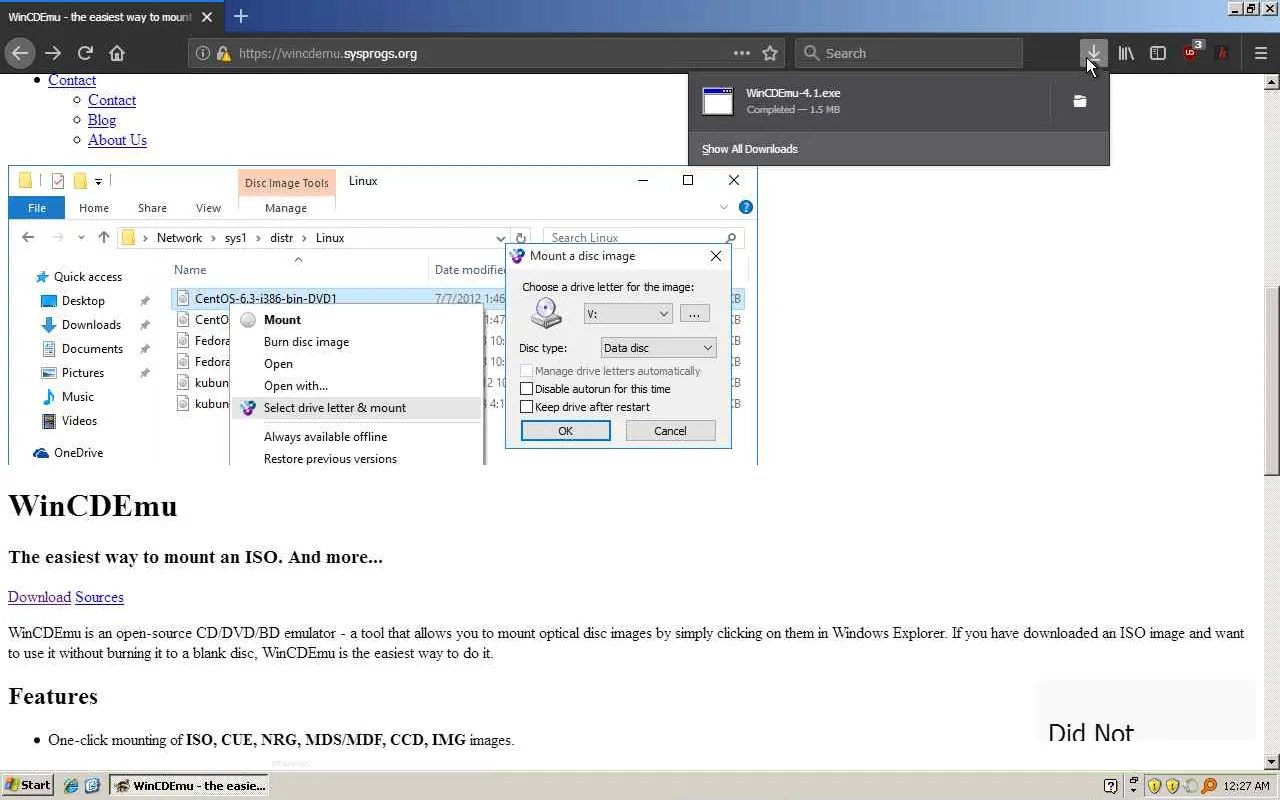Image resolution: width=1280 pixels, height=800 pixels.
Task: Expand the Explorer ribbon chevron near help
Action: [724, 207]
